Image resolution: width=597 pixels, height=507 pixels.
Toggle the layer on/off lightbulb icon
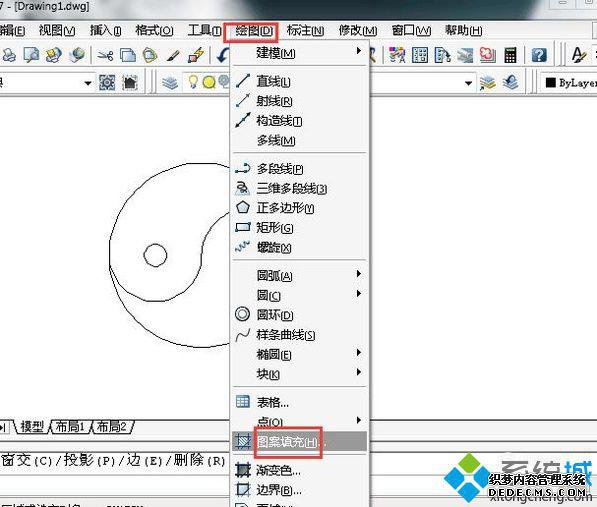(193, 81)
